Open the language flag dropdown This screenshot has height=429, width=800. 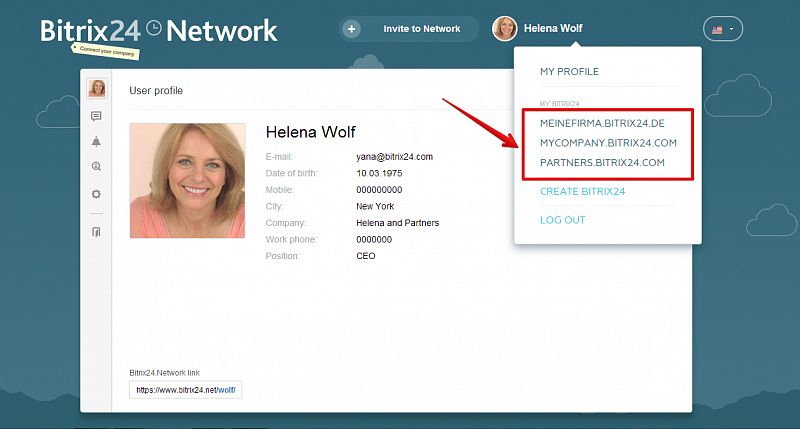(723, 29)
